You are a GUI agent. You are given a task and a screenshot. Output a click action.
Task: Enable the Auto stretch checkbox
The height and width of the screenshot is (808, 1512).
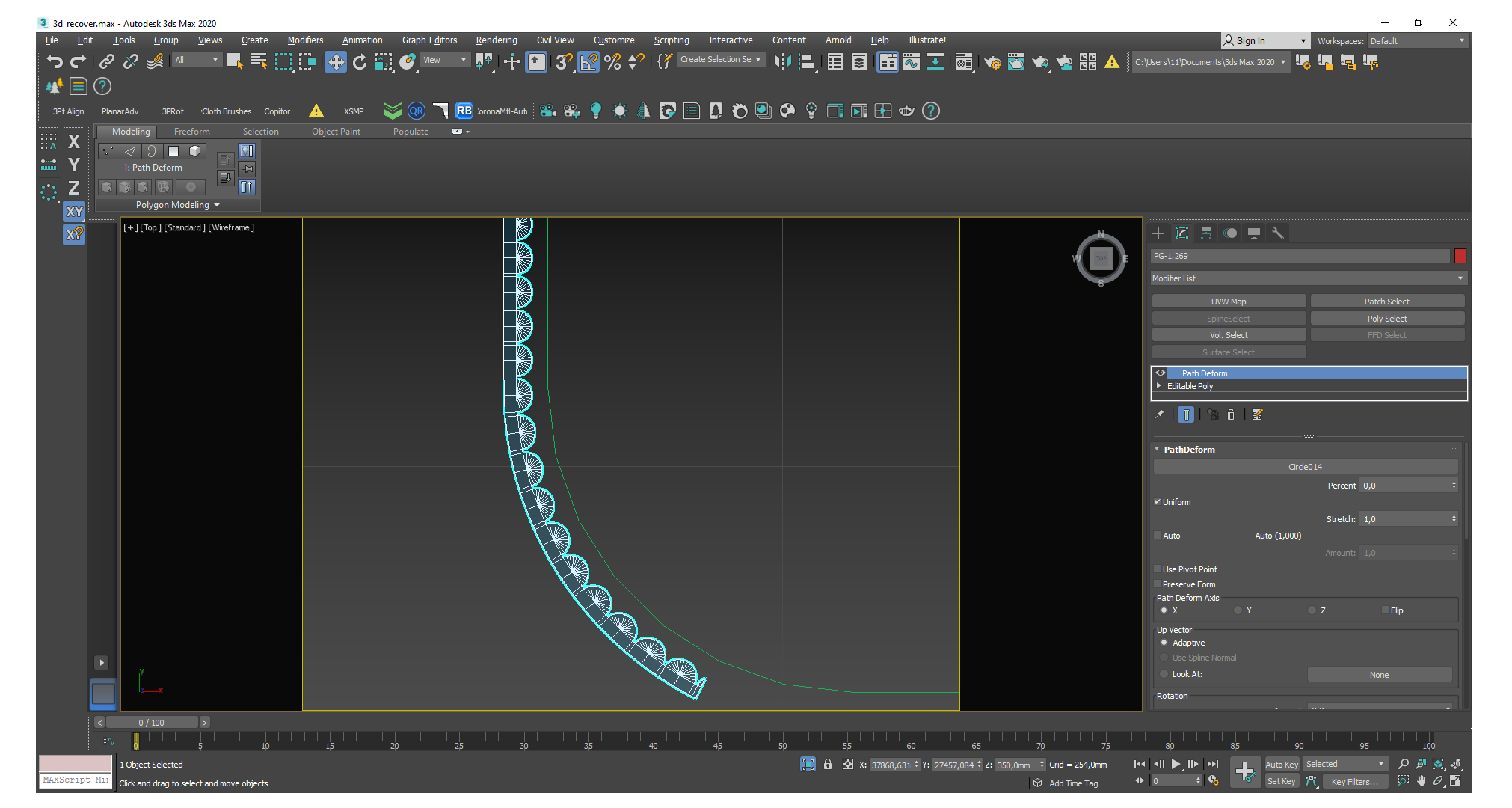[1158, 536]
